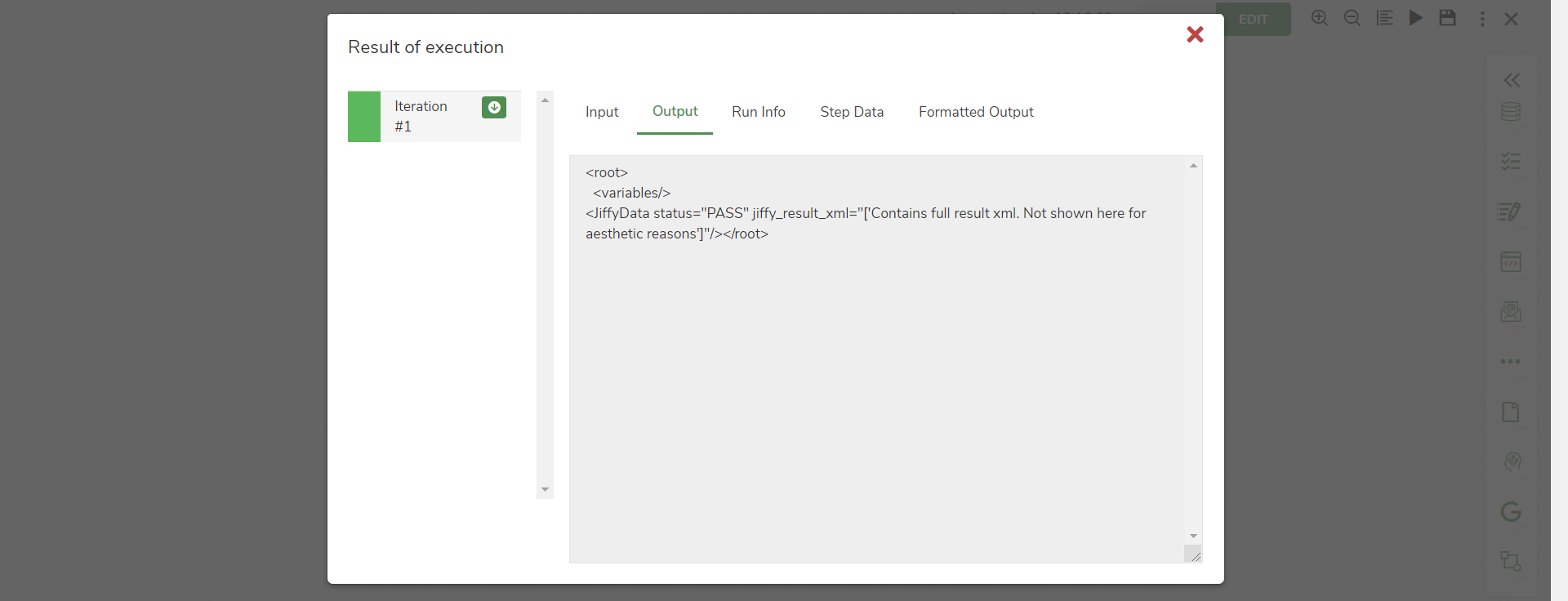Open the checklist icon in sidebar
This screenshot has height=601, width=1568.
(1511, 162)
